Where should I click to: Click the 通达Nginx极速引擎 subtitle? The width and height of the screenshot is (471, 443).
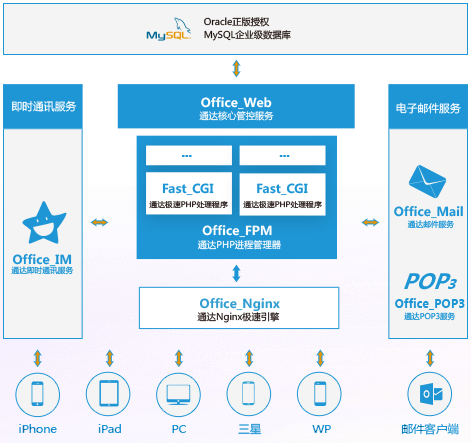coord(238,317)
